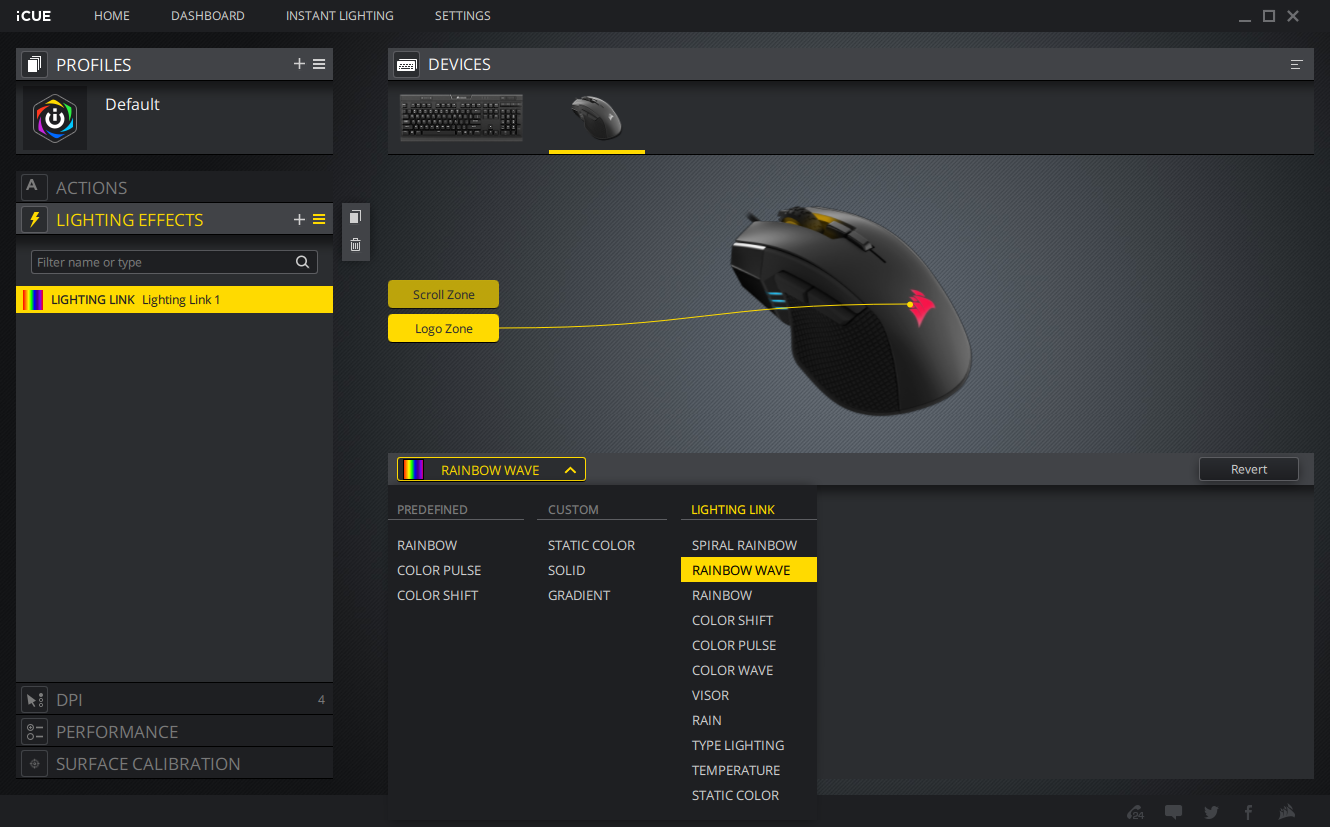
Task: Choose Rainbow under Predefined column
Action: [427, 545]
